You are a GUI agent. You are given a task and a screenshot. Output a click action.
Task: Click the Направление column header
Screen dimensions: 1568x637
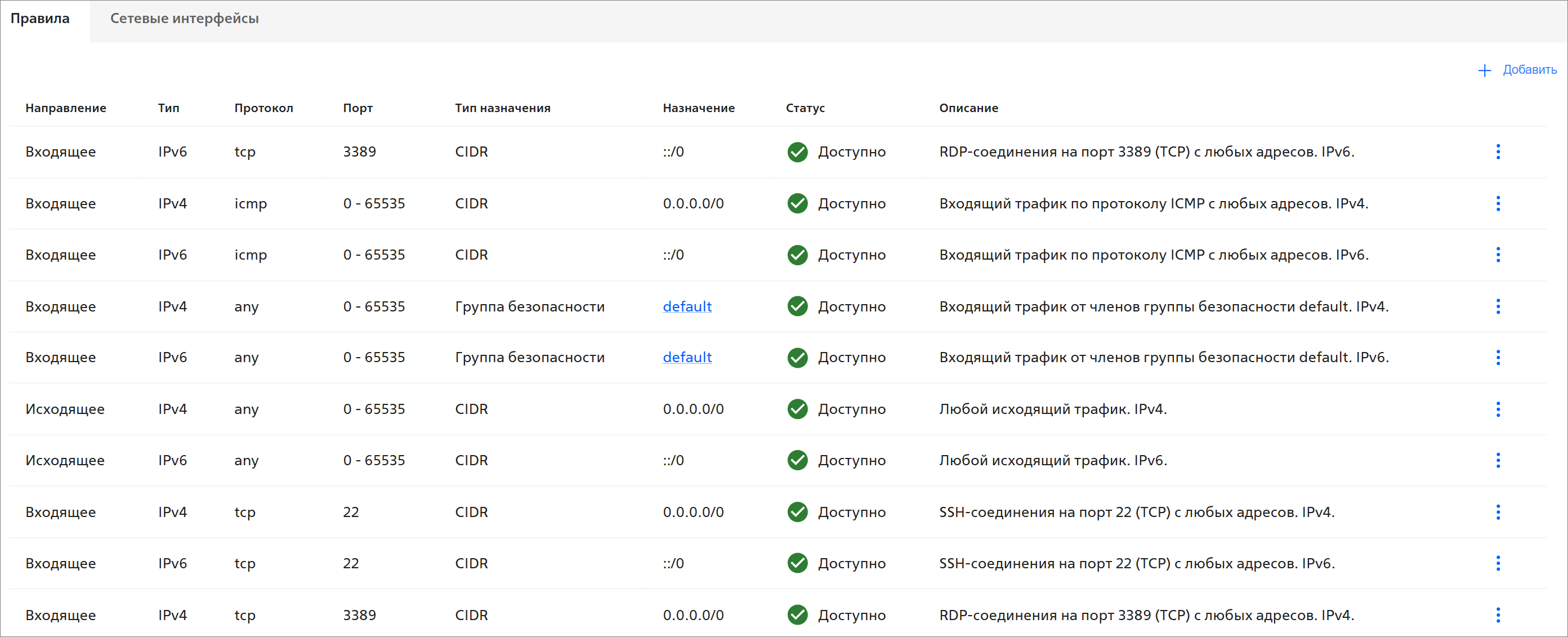click(x=66, y=108)
